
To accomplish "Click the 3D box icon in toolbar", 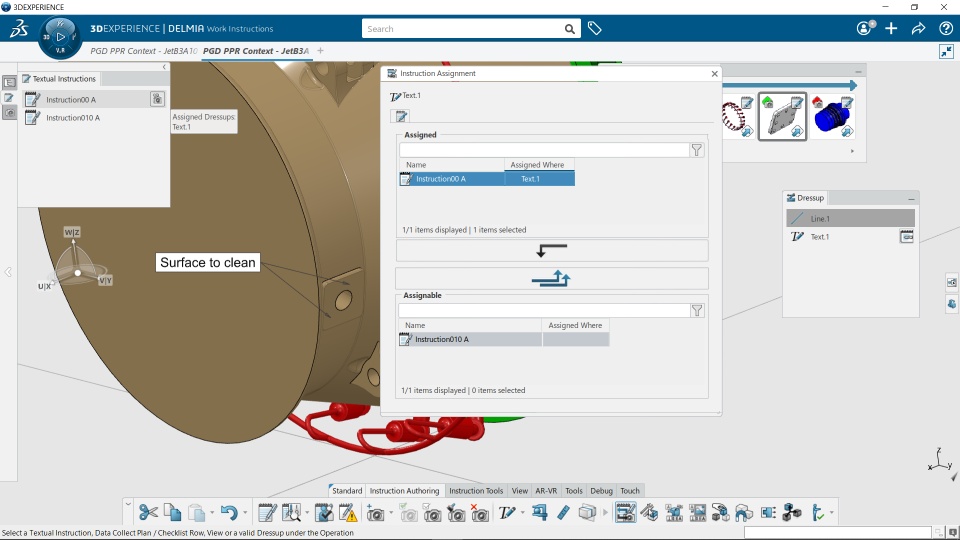I will pos(587,512).
